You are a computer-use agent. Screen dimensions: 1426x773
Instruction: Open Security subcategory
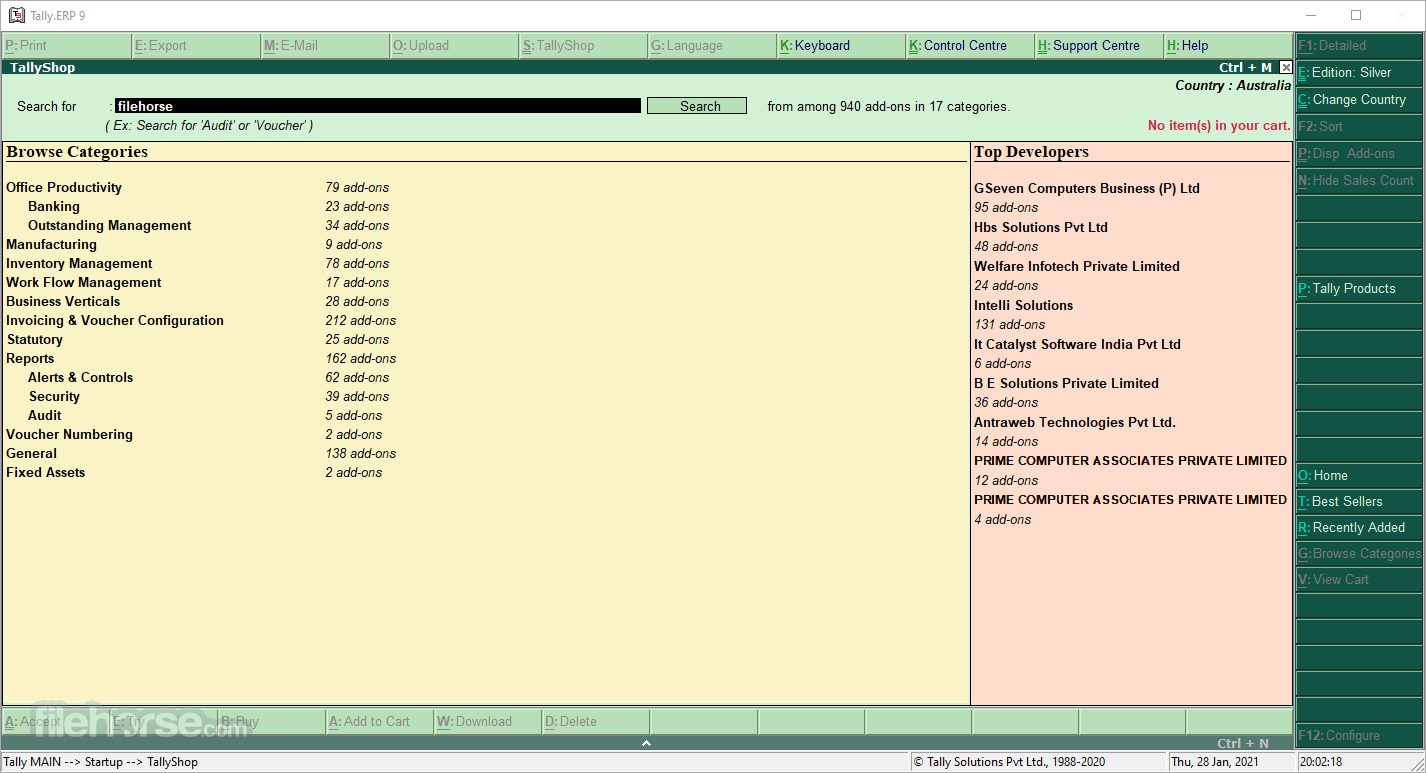tap(54, 397)
